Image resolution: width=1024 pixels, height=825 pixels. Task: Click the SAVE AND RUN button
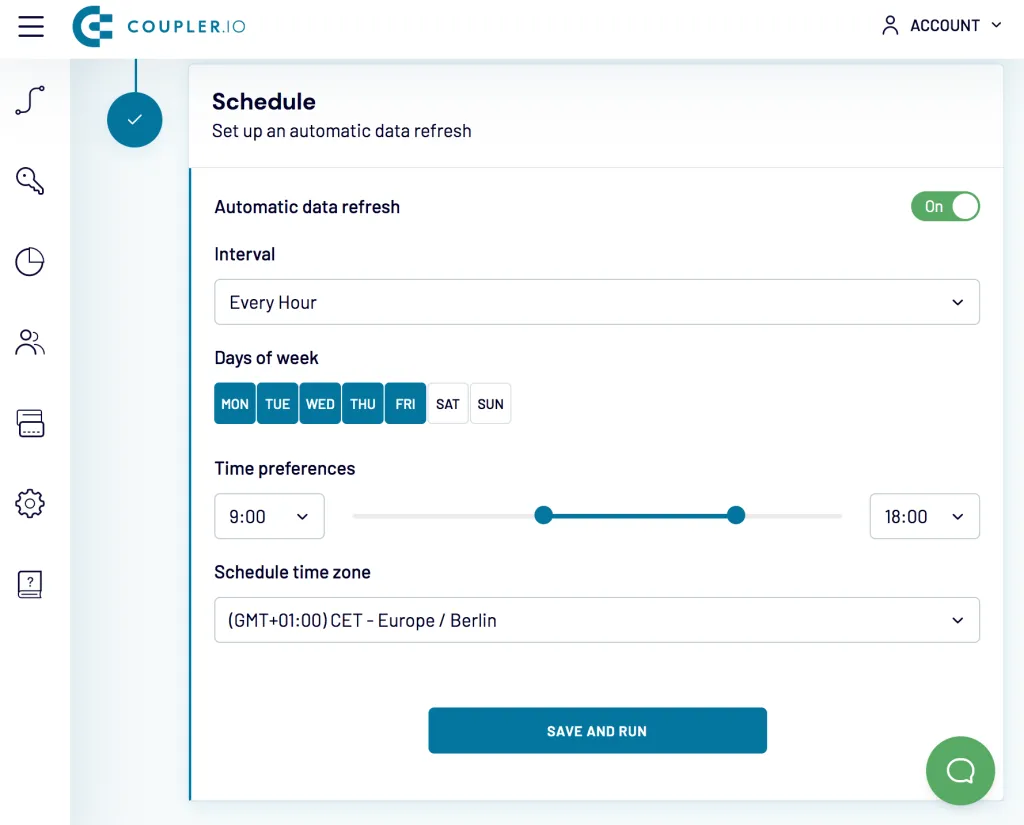[598, 730]
